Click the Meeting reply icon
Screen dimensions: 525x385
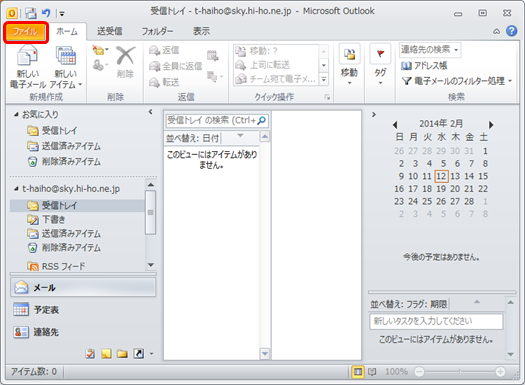[213, 55]
